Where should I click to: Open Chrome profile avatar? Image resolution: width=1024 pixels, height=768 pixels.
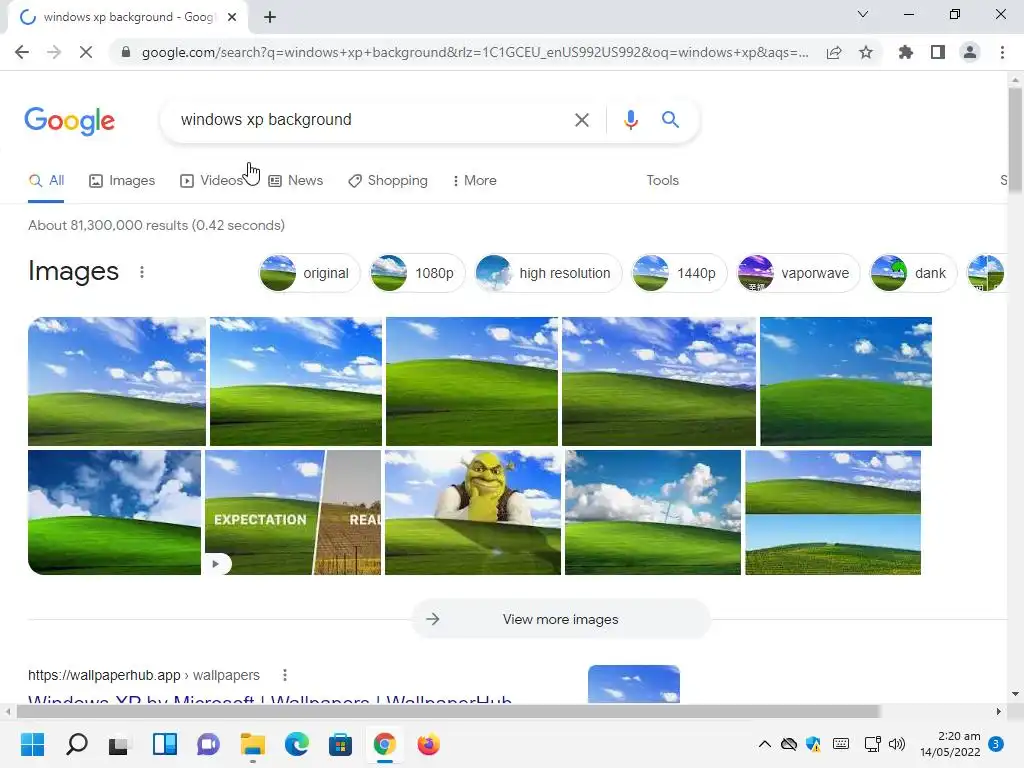pyautogui.click(x=970, y=52)
